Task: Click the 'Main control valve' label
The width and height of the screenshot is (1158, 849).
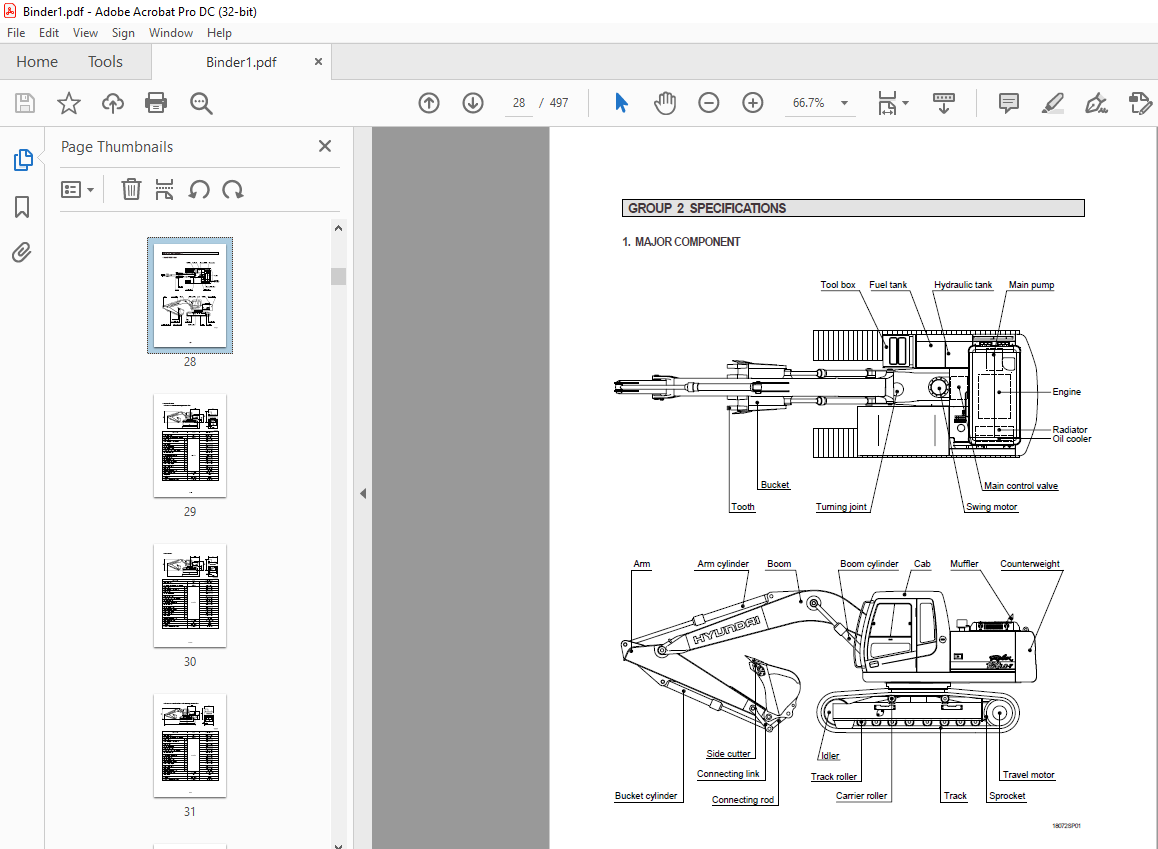Action: [1021, 486]
